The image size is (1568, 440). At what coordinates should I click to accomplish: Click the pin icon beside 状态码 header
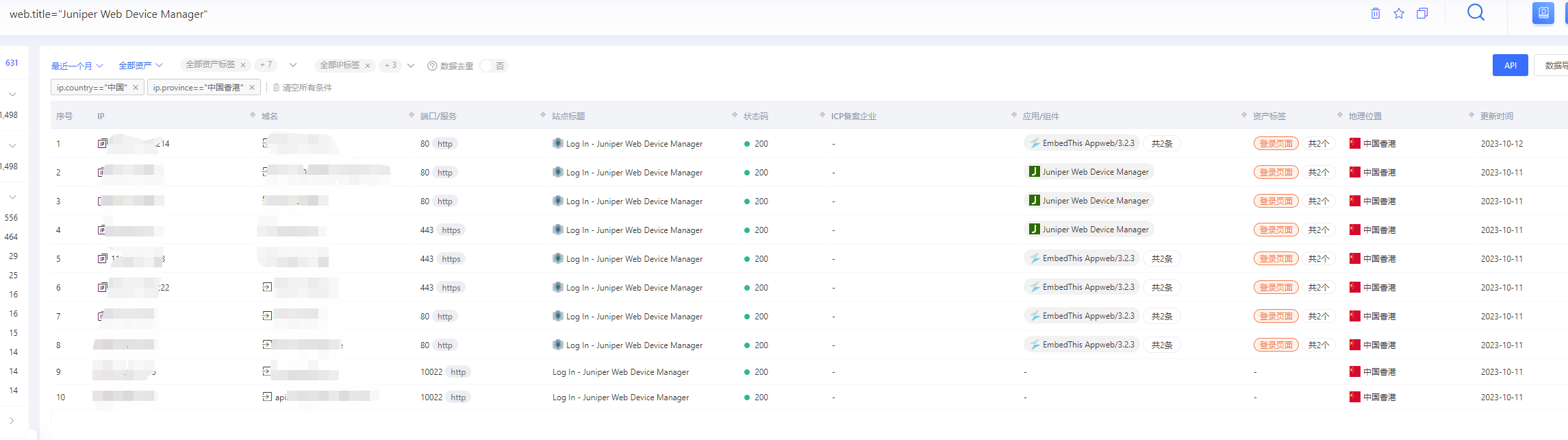tap(735, 115)
